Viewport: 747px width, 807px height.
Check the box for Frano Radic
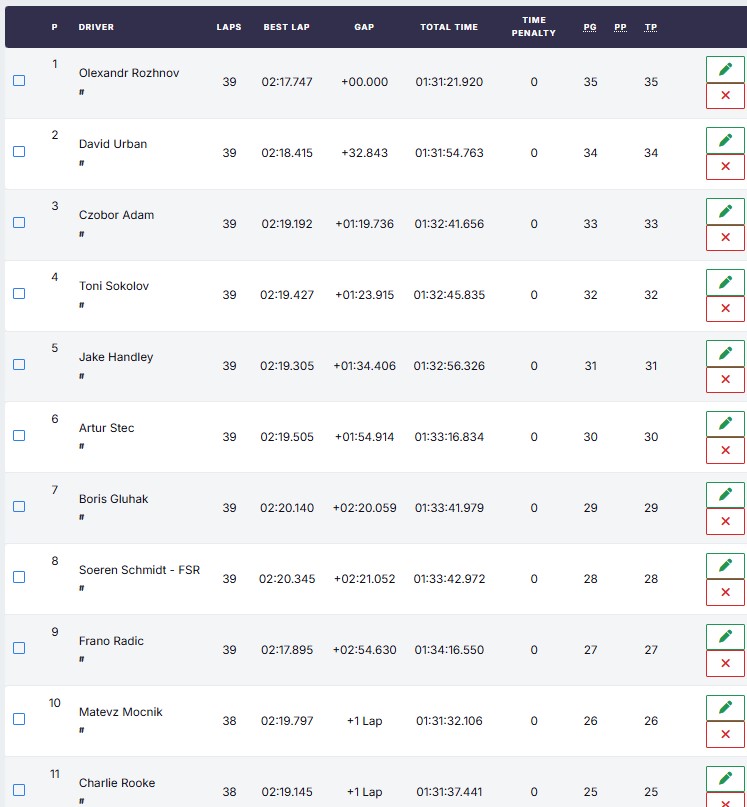coord(19,648)
